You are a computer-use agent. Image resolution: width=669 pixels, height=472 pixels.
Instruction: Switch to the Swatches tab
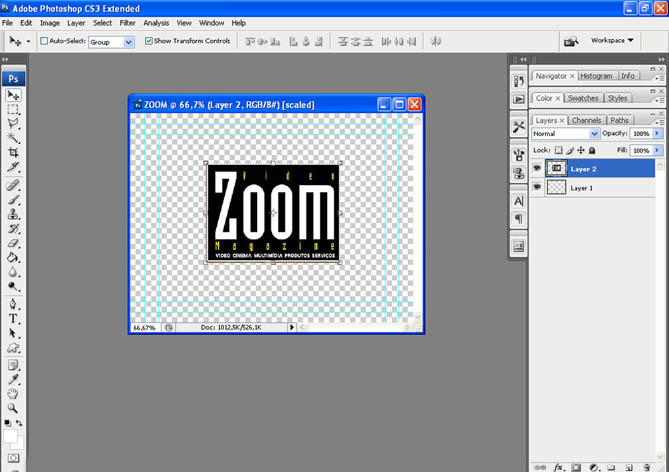pos(582,98)
